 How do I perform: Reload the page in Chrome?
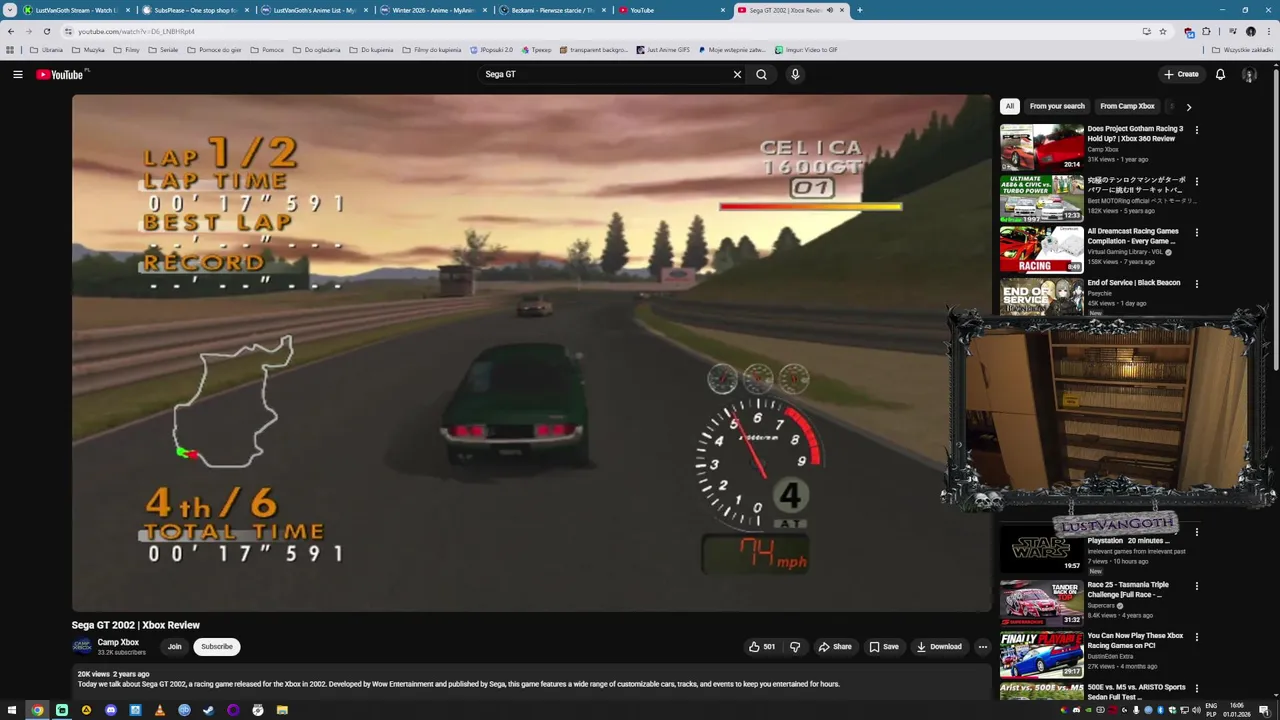(46, 31)
